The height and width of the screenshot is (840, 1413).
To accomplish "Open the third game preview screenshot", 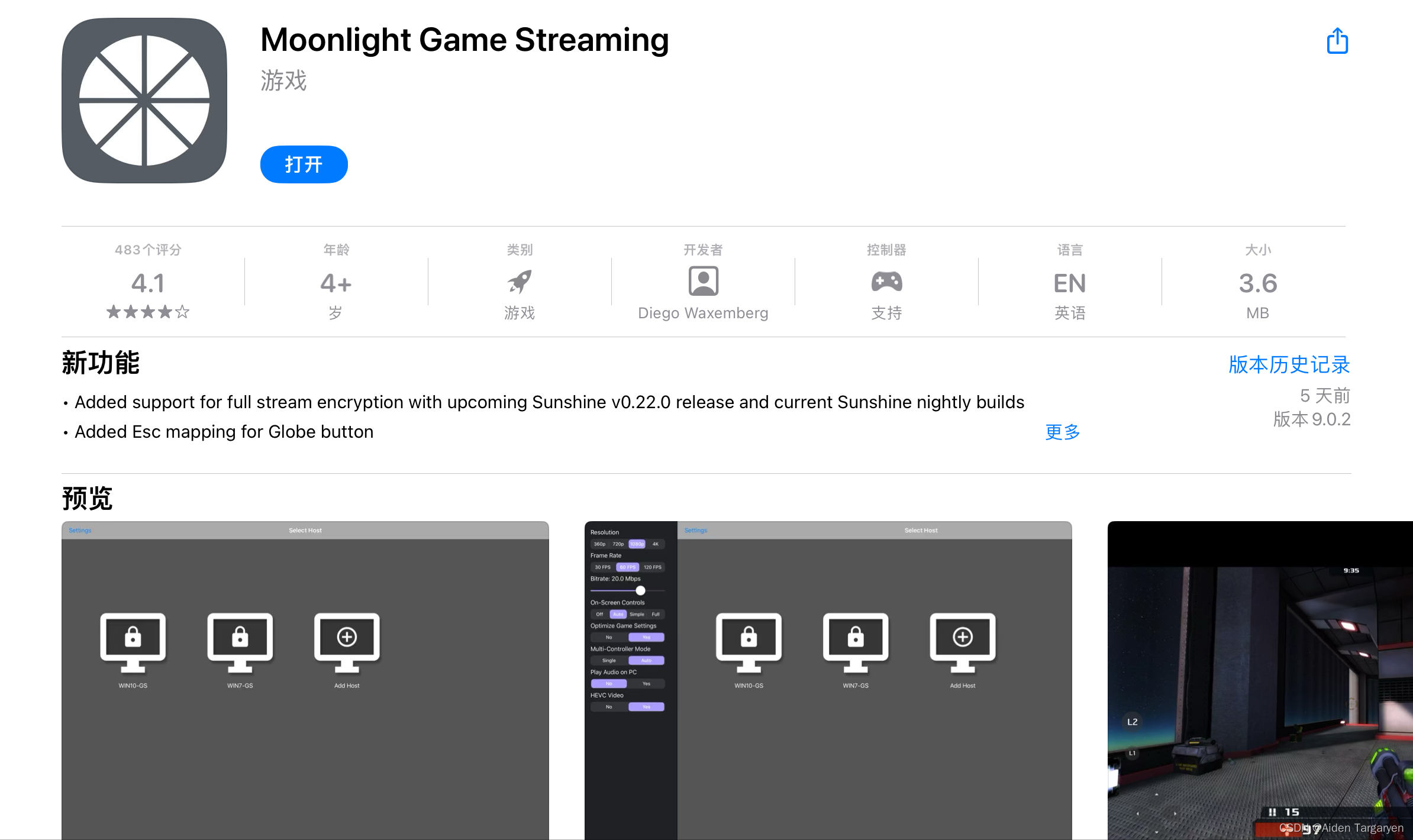I will pyautogui.click(x=1260, y=680).
